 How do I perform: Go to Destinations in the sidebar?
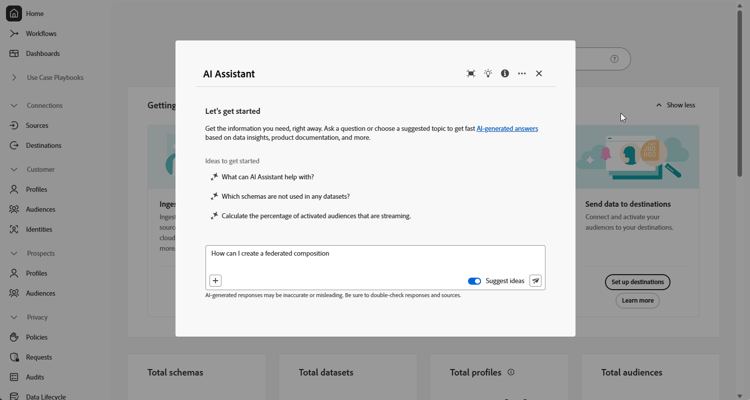(43, 146)
